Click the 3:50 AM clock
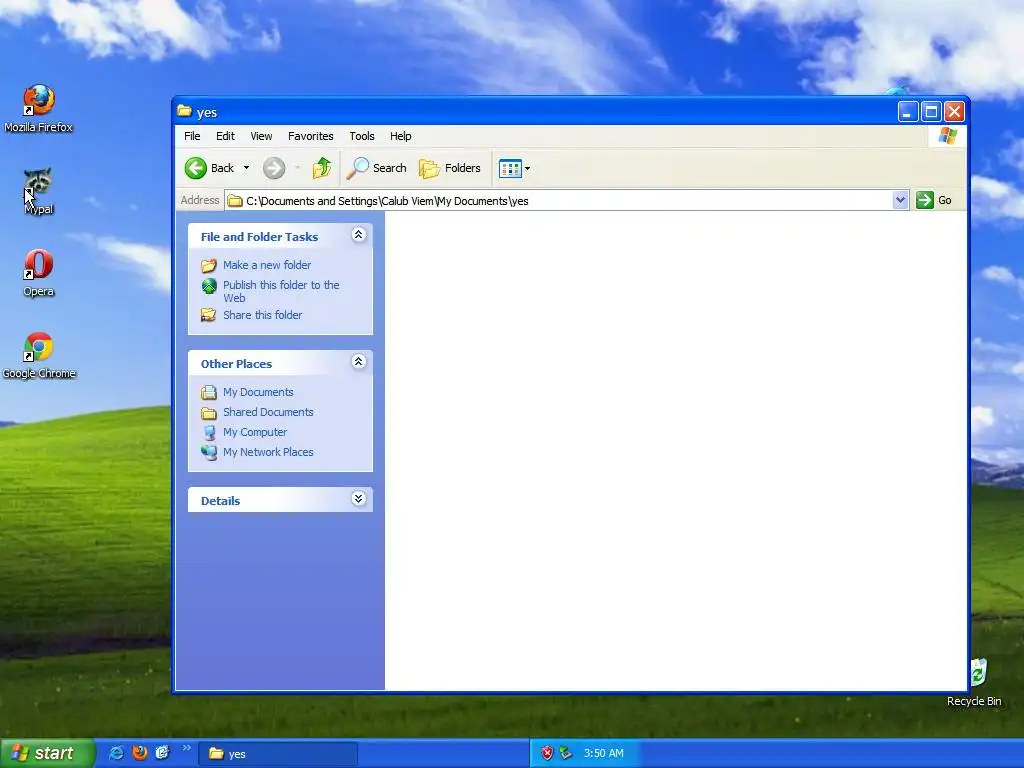The width and height of the screenshot is (1024, 768). [603, 753]
